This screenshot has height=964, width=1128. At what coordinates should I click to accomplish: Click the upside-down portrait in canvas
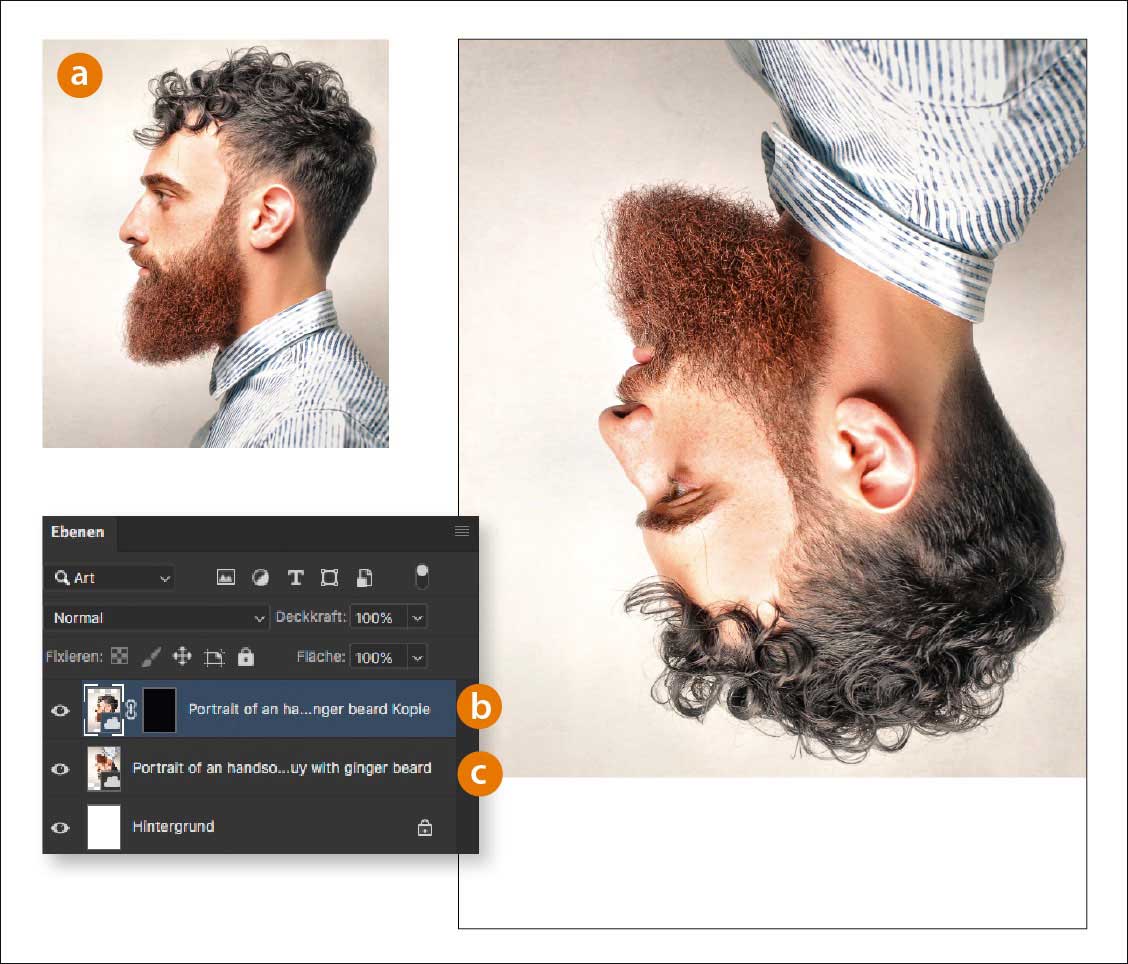click(773, 409)
